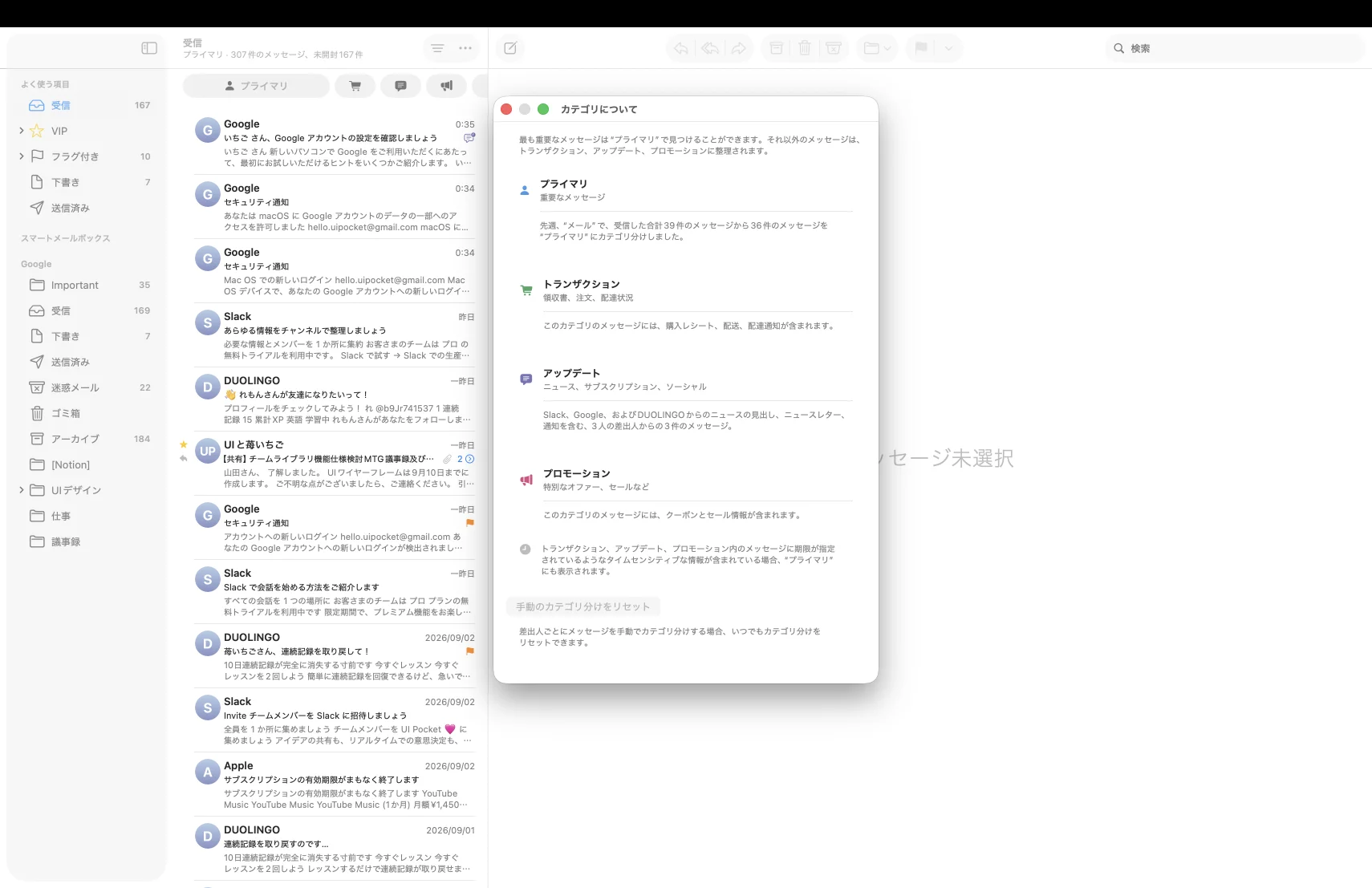This screenshot has width=1372, height=888.
Task: Open the move to folder dropdown
Action: click(877, 48)
